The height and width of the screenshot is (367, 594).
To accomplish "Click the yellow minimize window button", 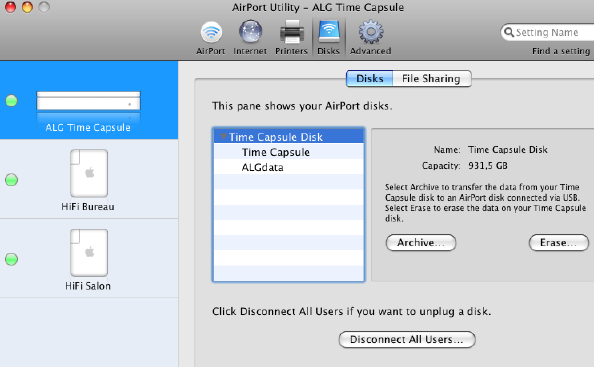I will 27,7.
